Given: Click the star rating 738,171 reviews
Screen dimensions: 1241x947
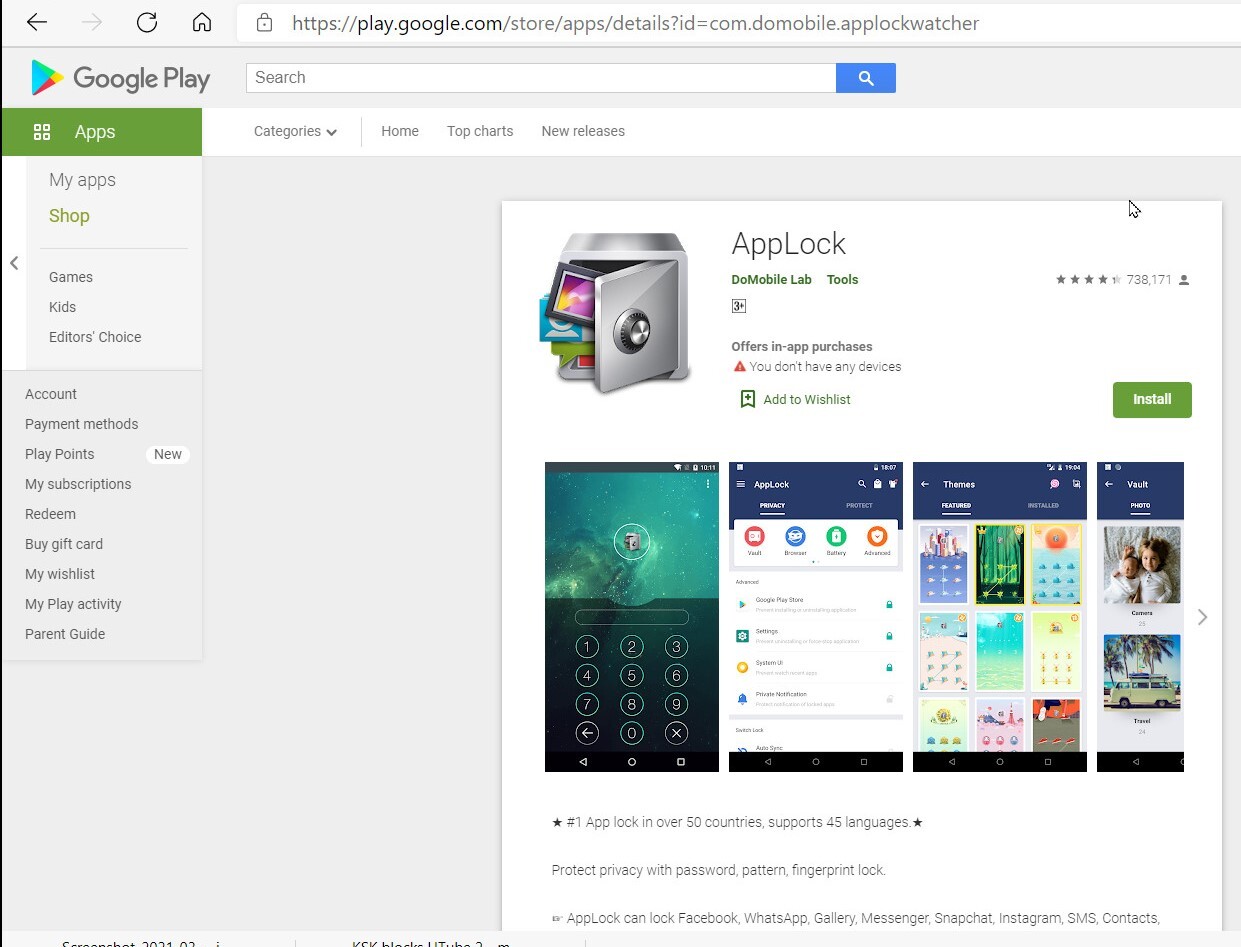Looking at the screenshot, I should point(1122,280).
